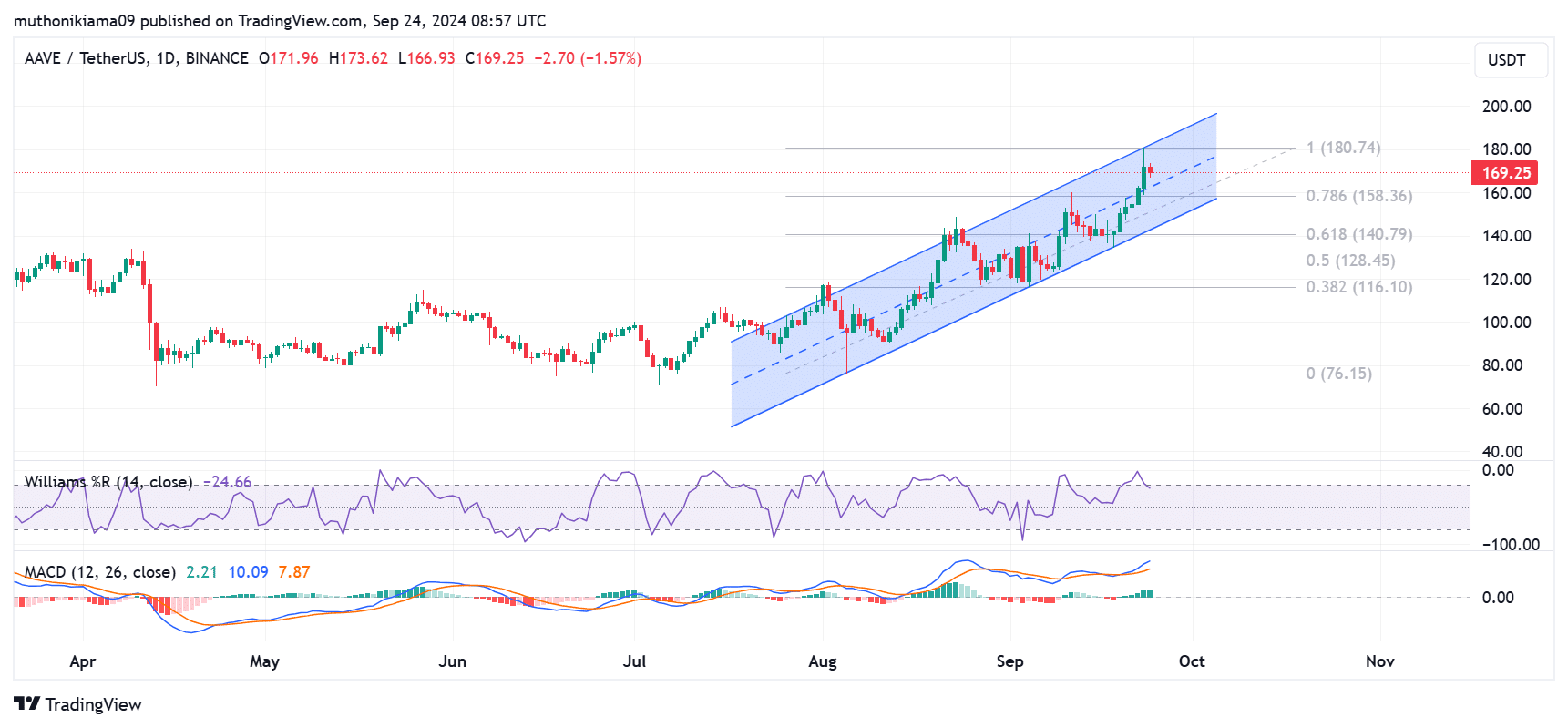Viewport: 1568px width, 728px height.
Task: Click the 0 (76.15) Fibonacci label
Action: point(1338,374)
